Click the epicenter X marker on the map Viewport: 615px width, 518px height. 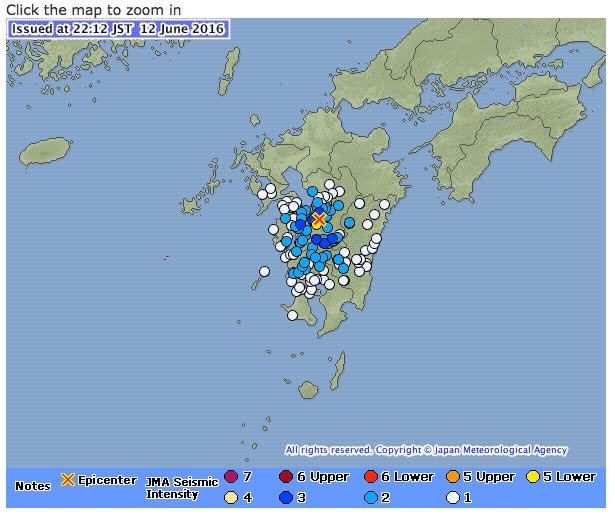coord(319,219)
